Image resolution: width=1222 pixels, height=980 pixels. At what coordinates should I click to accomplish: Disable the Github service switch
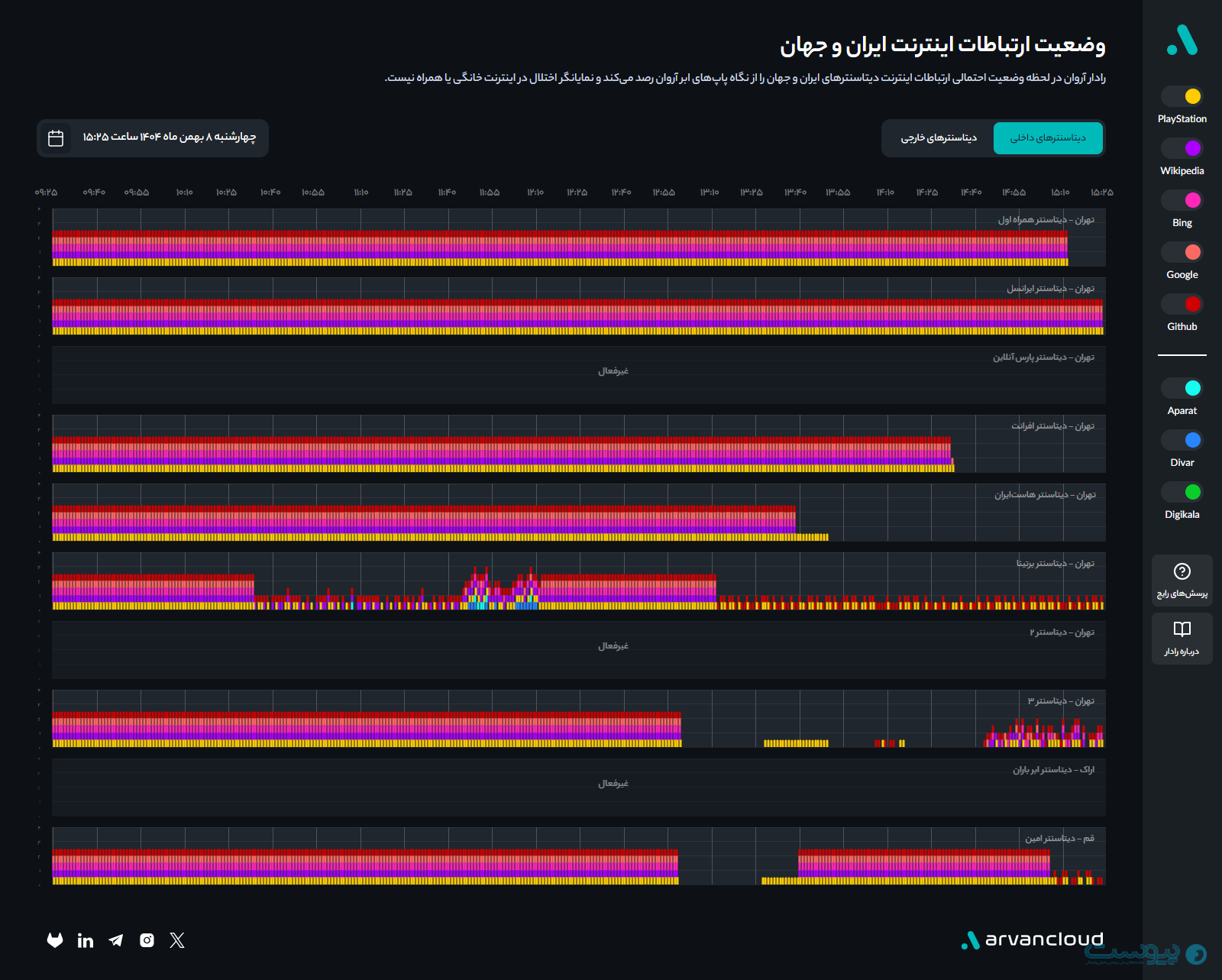pyautogui.click(x=1182, y=304)
